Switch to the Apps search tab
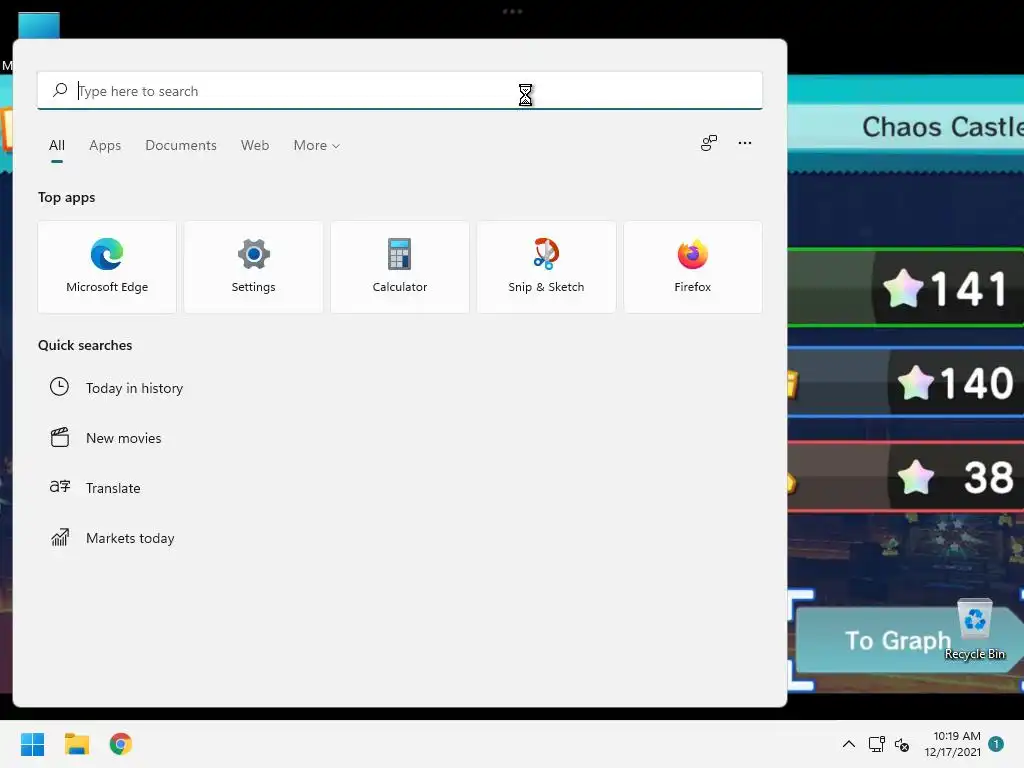Viewport: 1024px width, 768px height. click(105, 145)
